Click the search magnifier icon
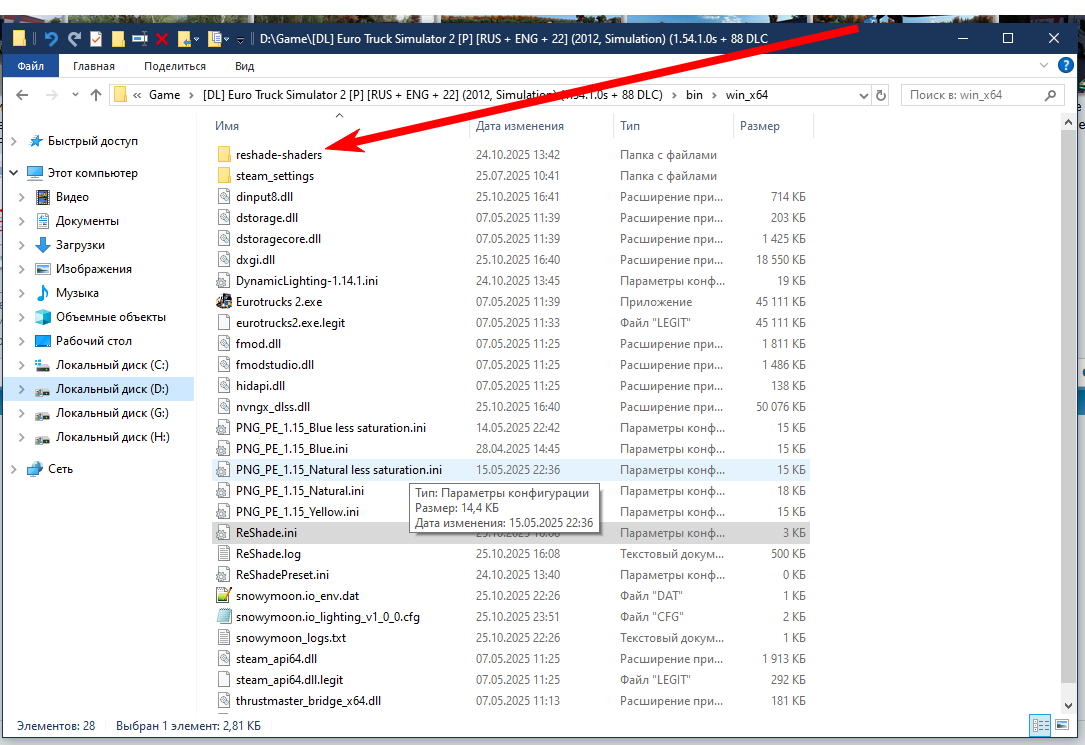The height and width of the screenshot is (745, 1085). pyautogui.click(x=1050, y=95)
